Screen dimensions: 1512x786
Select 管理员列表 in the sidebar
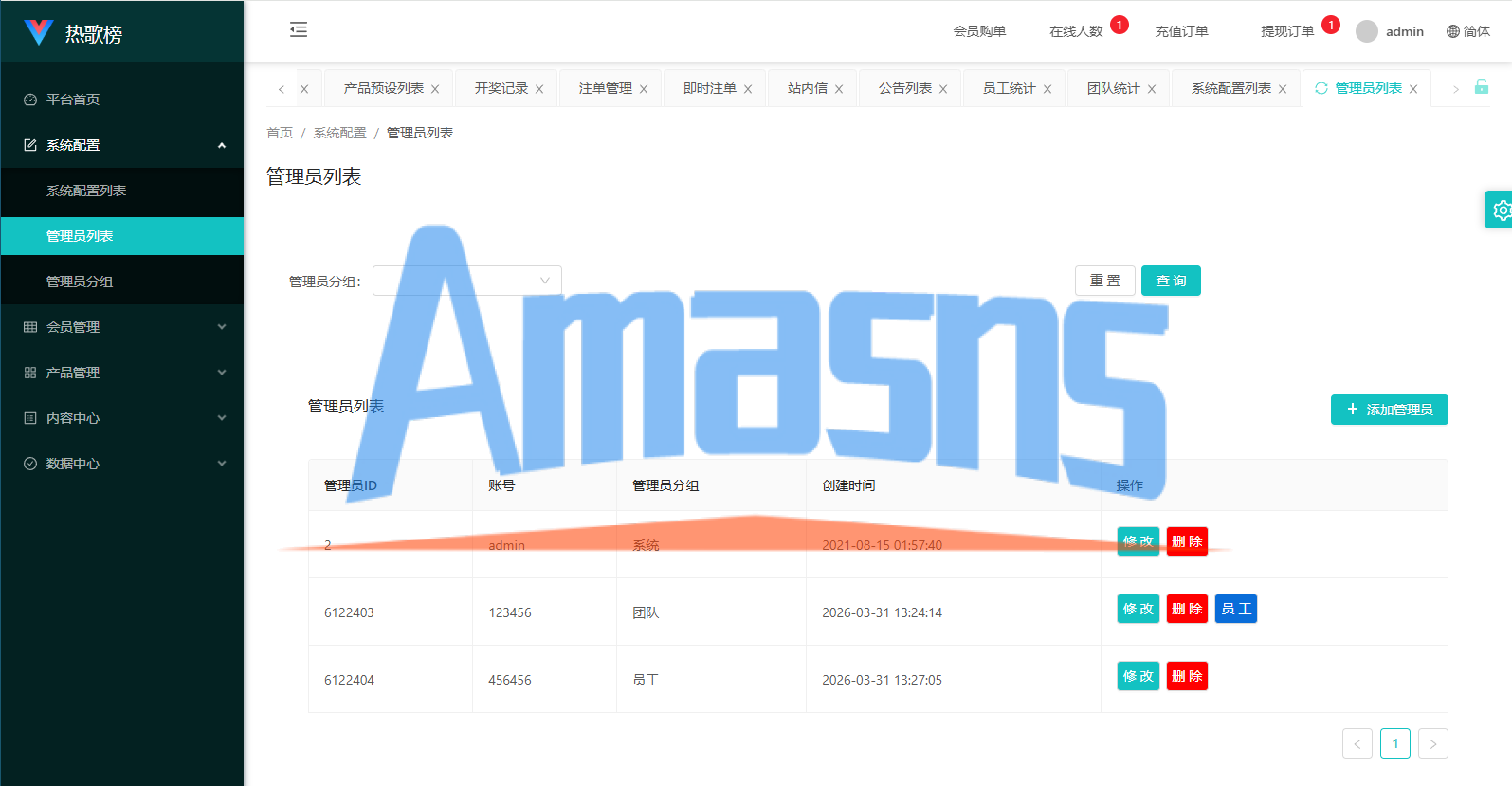coord(121,236)
